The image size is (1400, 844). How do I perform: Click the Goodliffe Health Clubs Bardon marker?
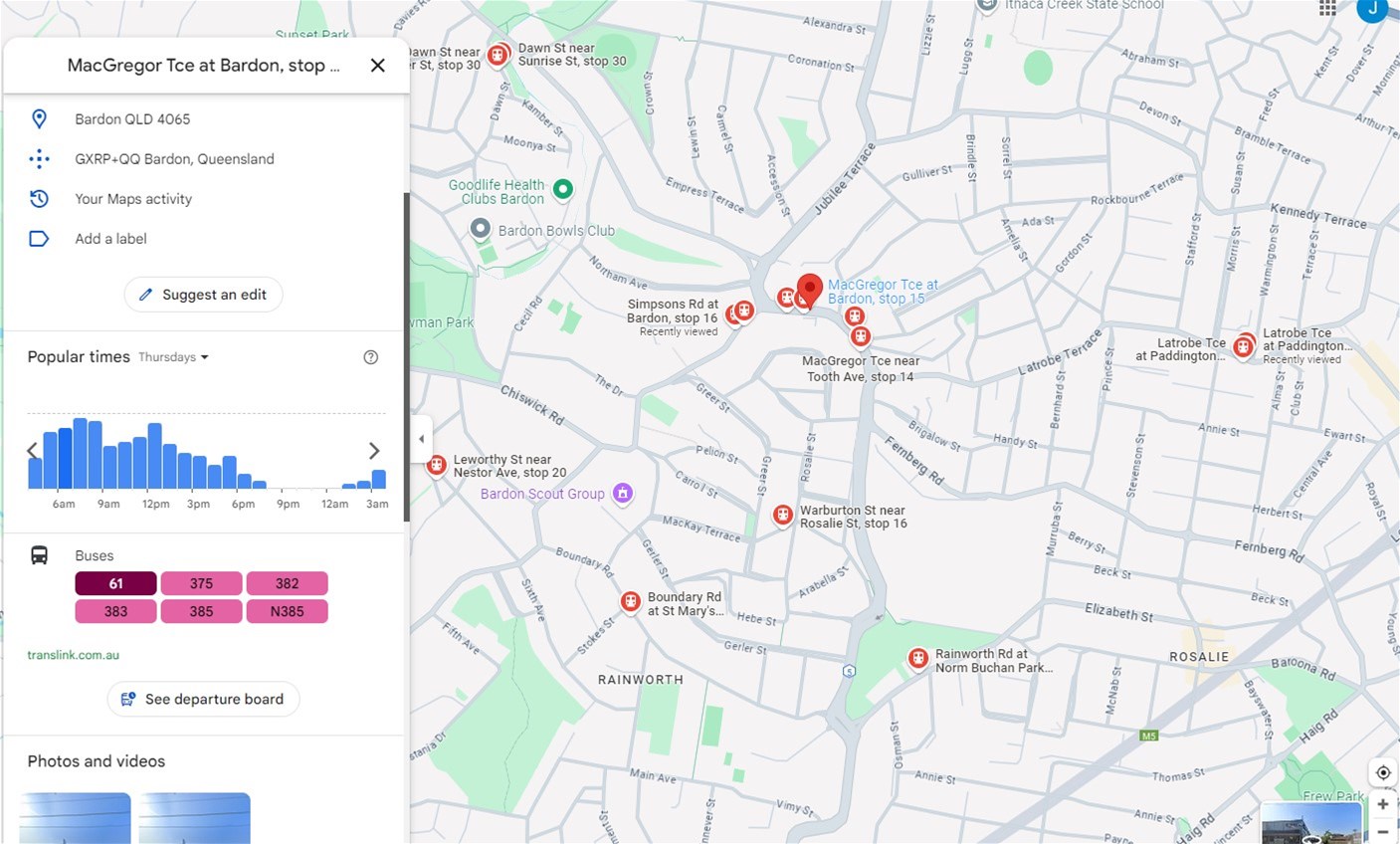563,189
